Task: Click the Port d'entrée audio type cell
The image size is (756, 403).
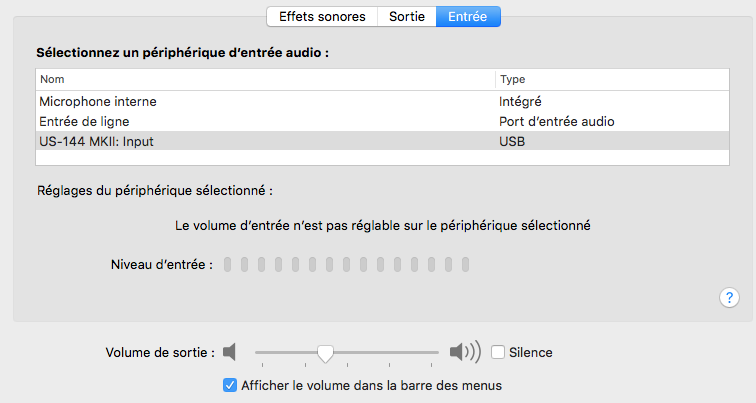Action: click(x=556, y=121)
